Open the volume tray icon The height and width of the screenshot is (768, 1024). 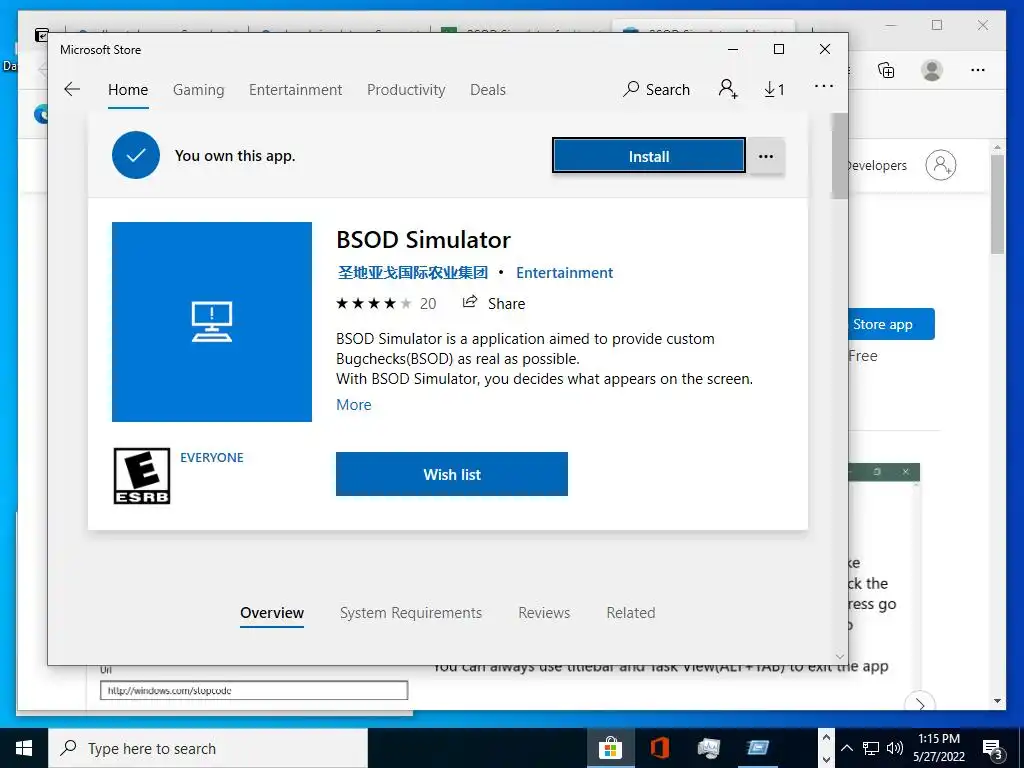click(x=895, y=748)
